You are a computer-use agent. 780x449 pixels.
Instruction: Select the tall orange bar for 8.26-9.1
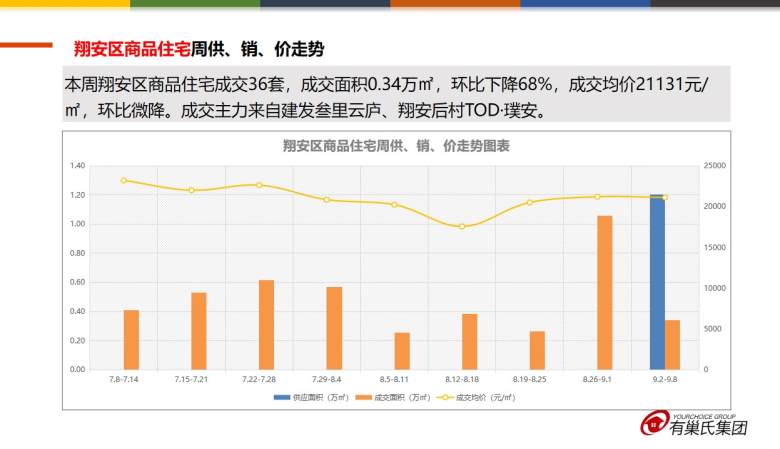click(605, 293)
